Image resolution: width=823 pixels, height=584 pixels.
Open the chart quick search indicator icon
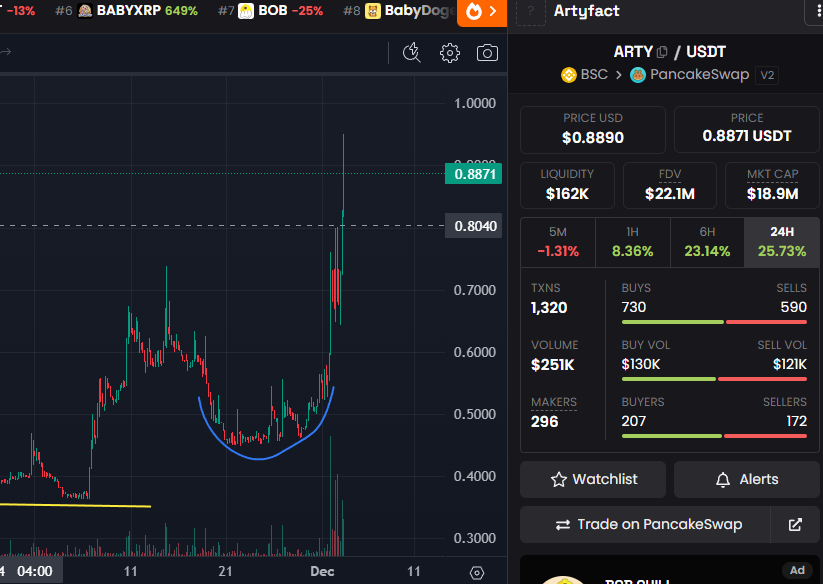pyautogui.click(x=412, y=53)
